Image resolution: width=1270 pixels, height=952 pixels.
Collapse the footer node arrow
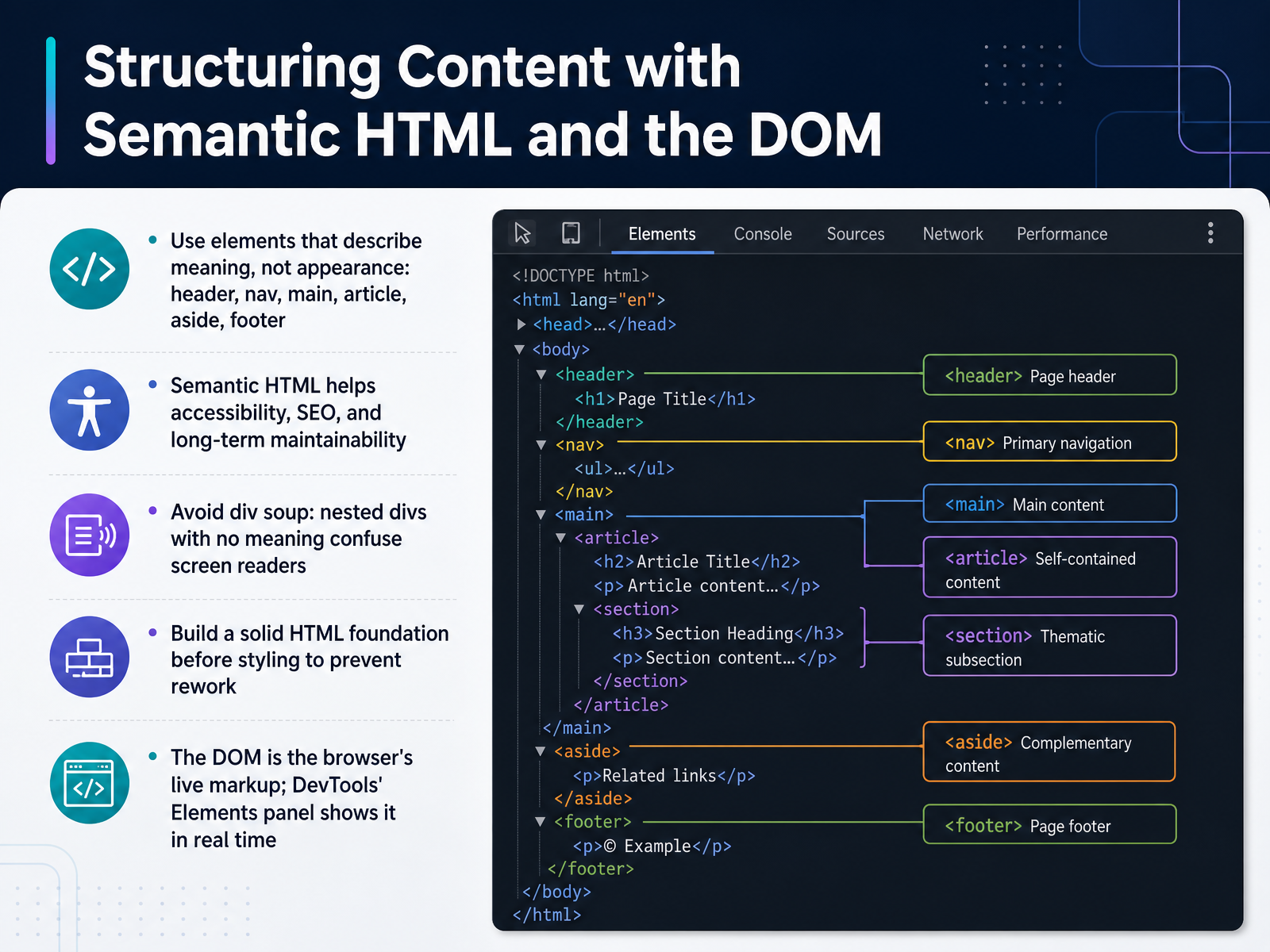tap(541, 822)
